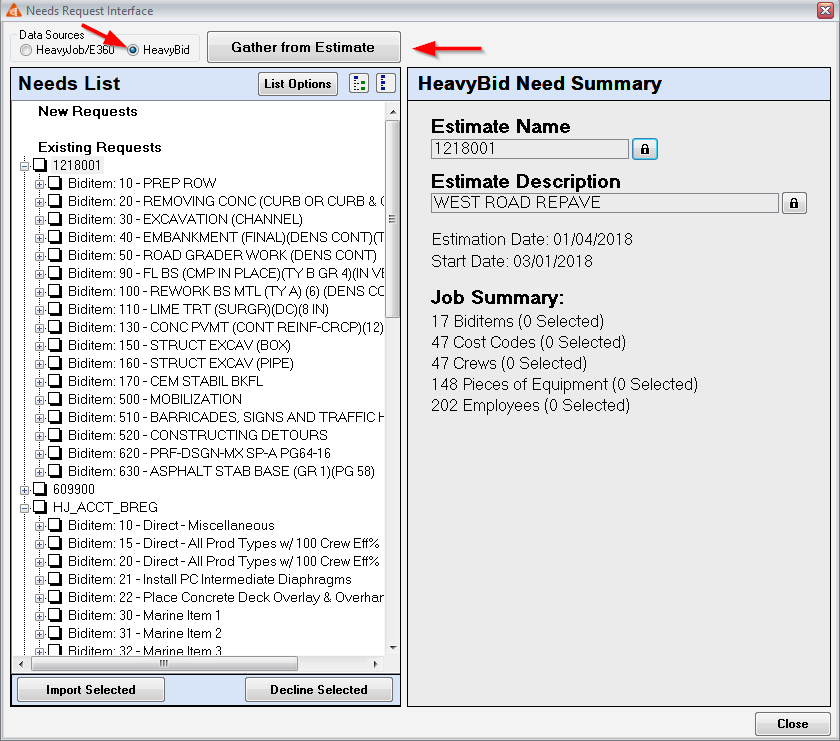Click the node icon next to HJ_ACCT_BREG
Screen dimensions: 840x741
click(x=42, y=507)
